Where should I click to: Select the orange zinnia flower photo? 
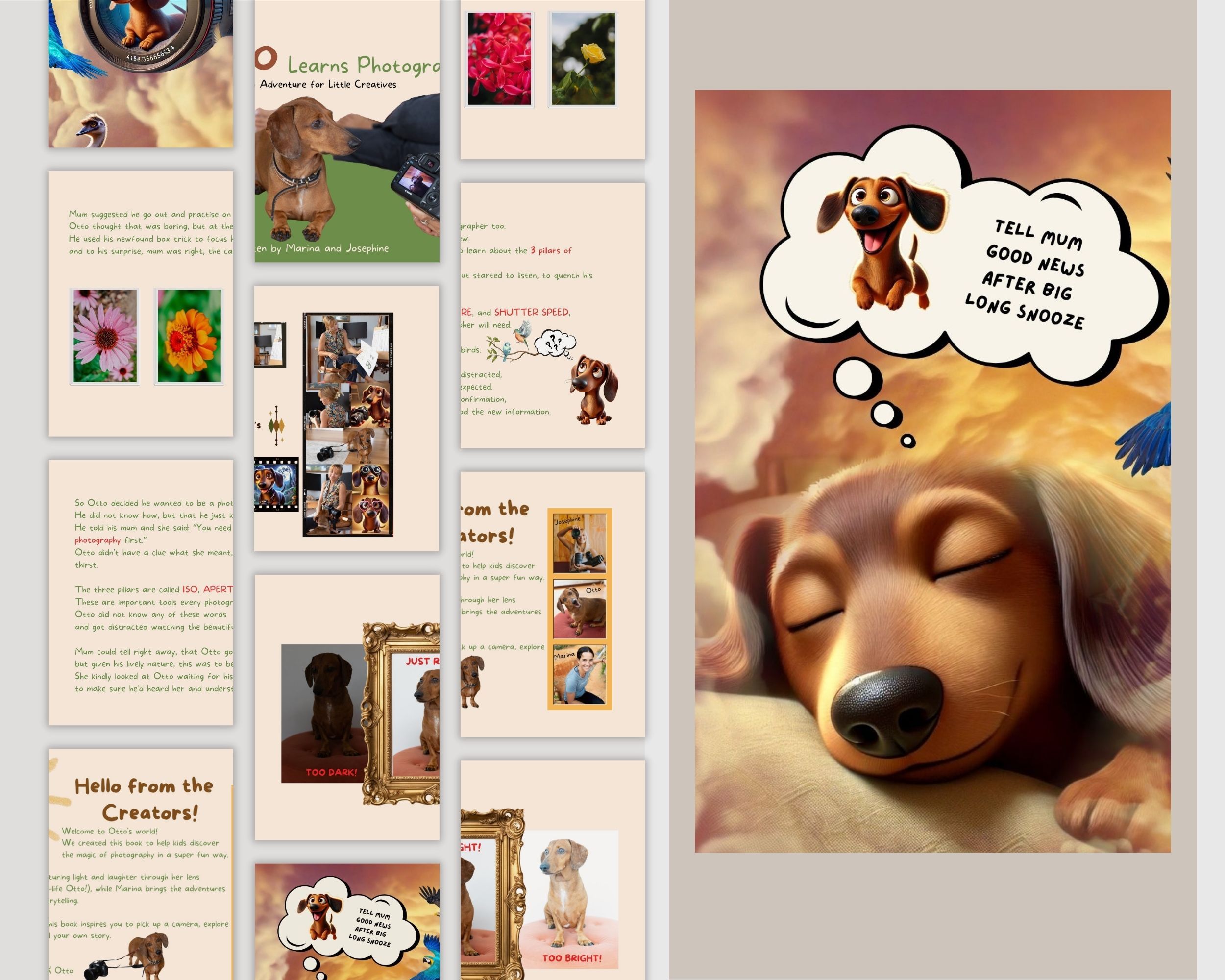189,336
